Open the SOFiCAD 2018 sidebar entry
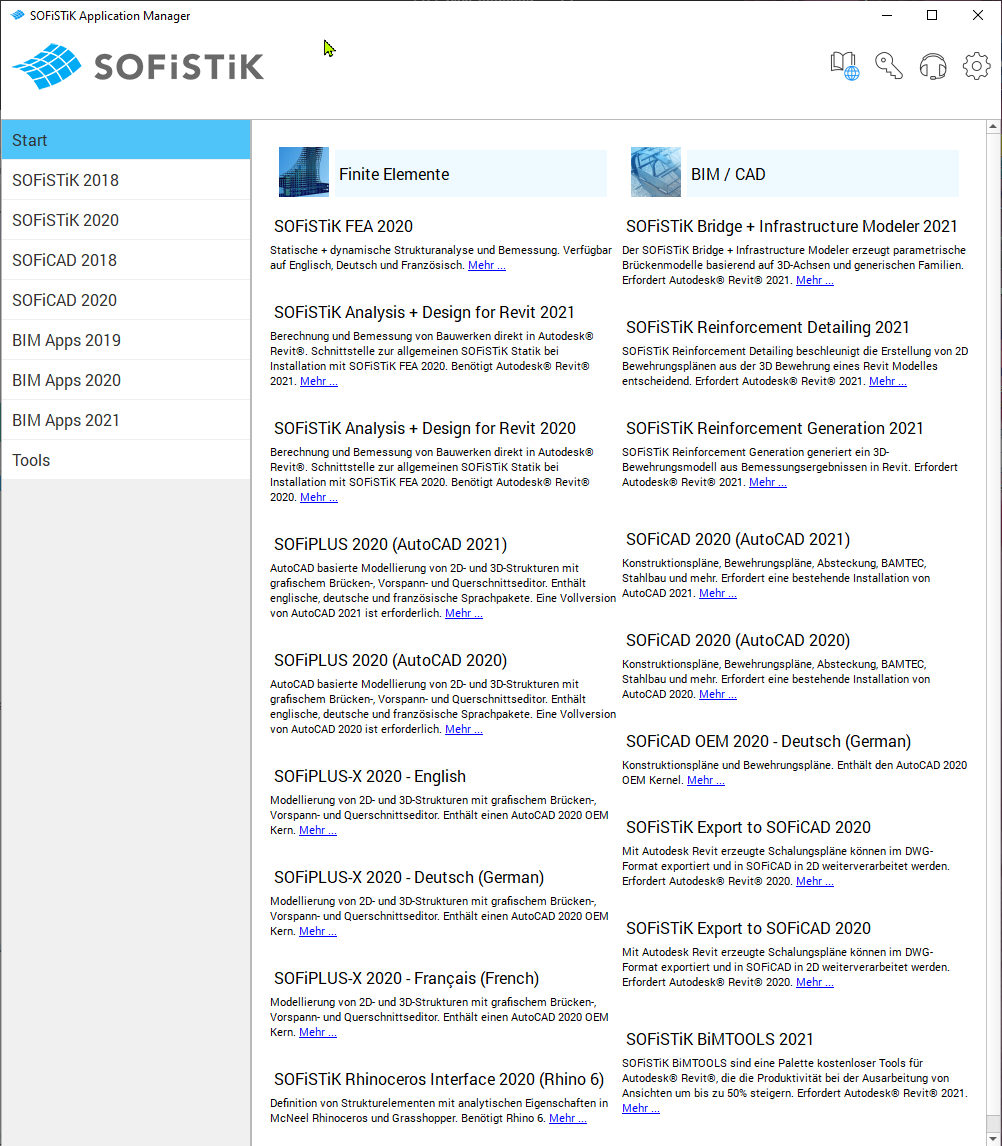The width and height of the screenshot is (1002, 1146). tap(125, 260)
